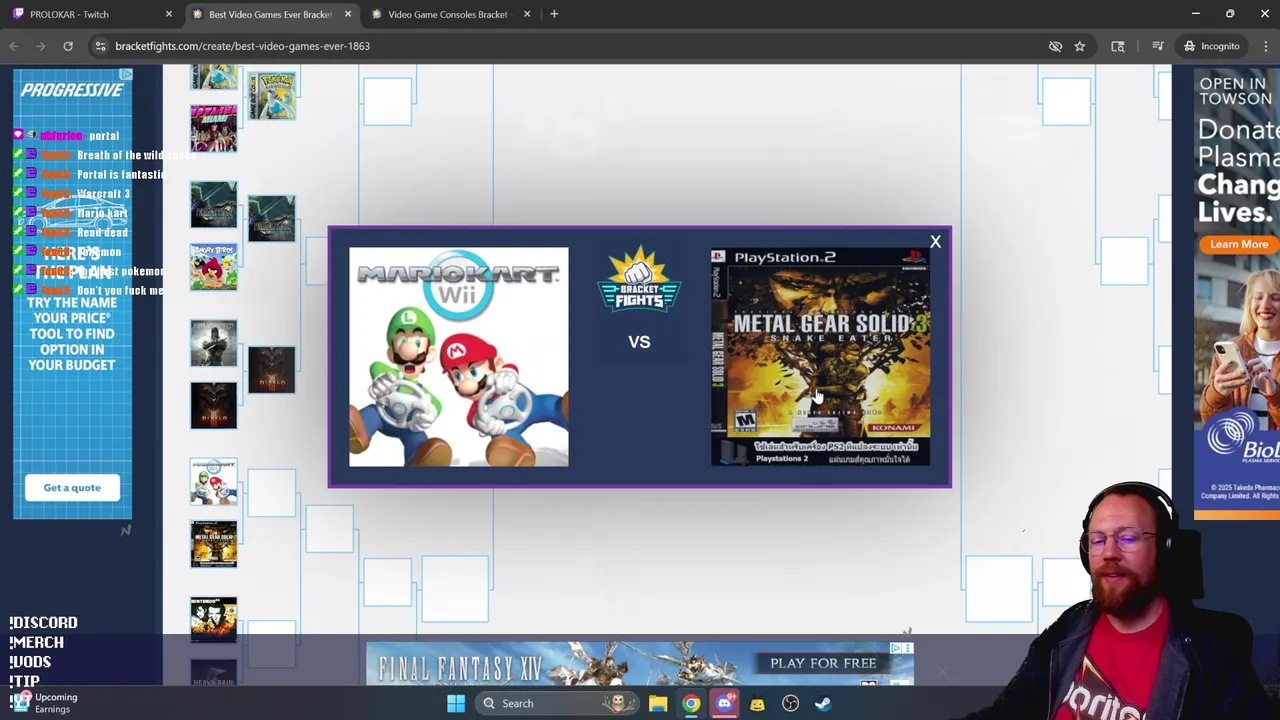This screenshot has width=1280, height=720.
Task: Close the PROLOKAR - Twitch tab
Action: point(168,14)
